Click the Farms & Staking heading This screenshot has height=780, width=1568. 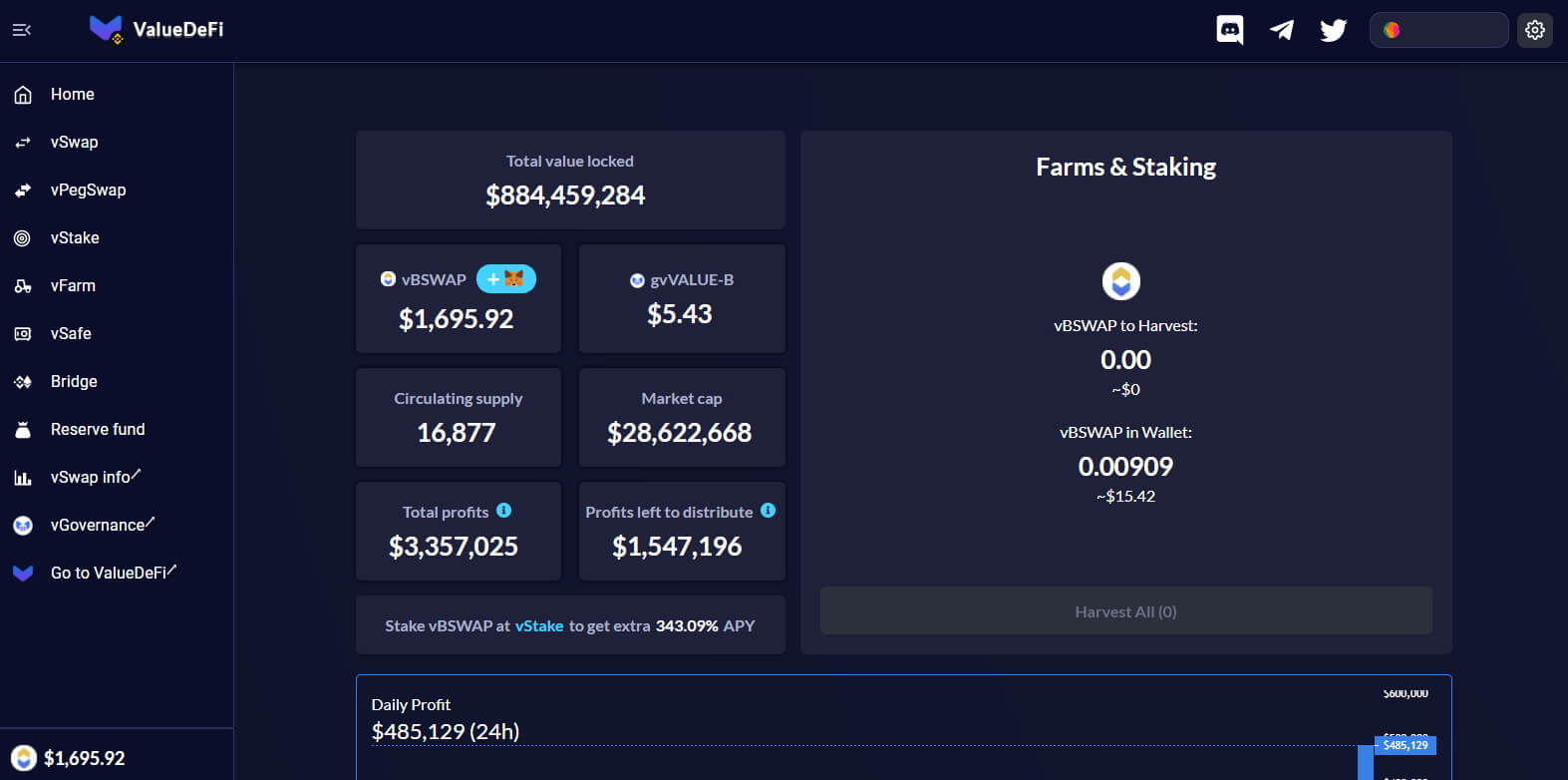click(x=1125, y=167)
